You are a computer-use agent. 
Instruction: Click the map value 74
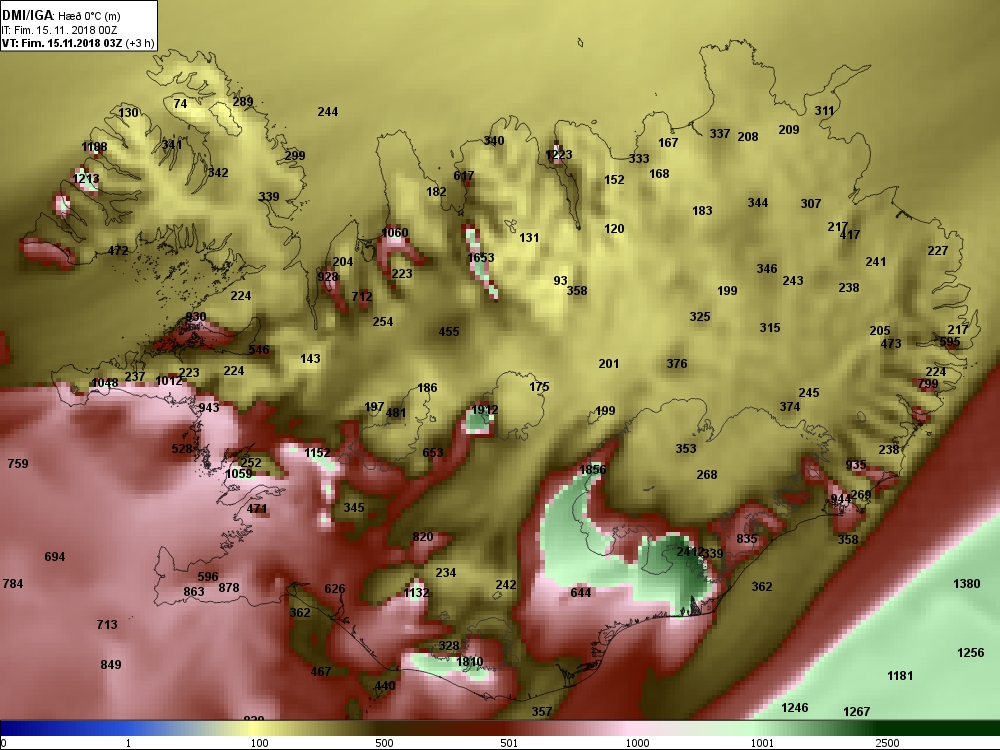click(180, 103)
